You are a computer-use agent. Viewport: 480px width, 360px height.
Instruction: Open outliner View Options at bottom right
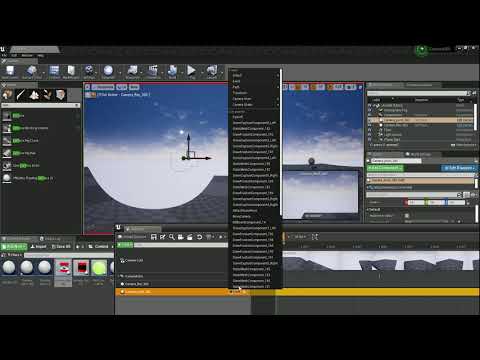pos(463,145)
